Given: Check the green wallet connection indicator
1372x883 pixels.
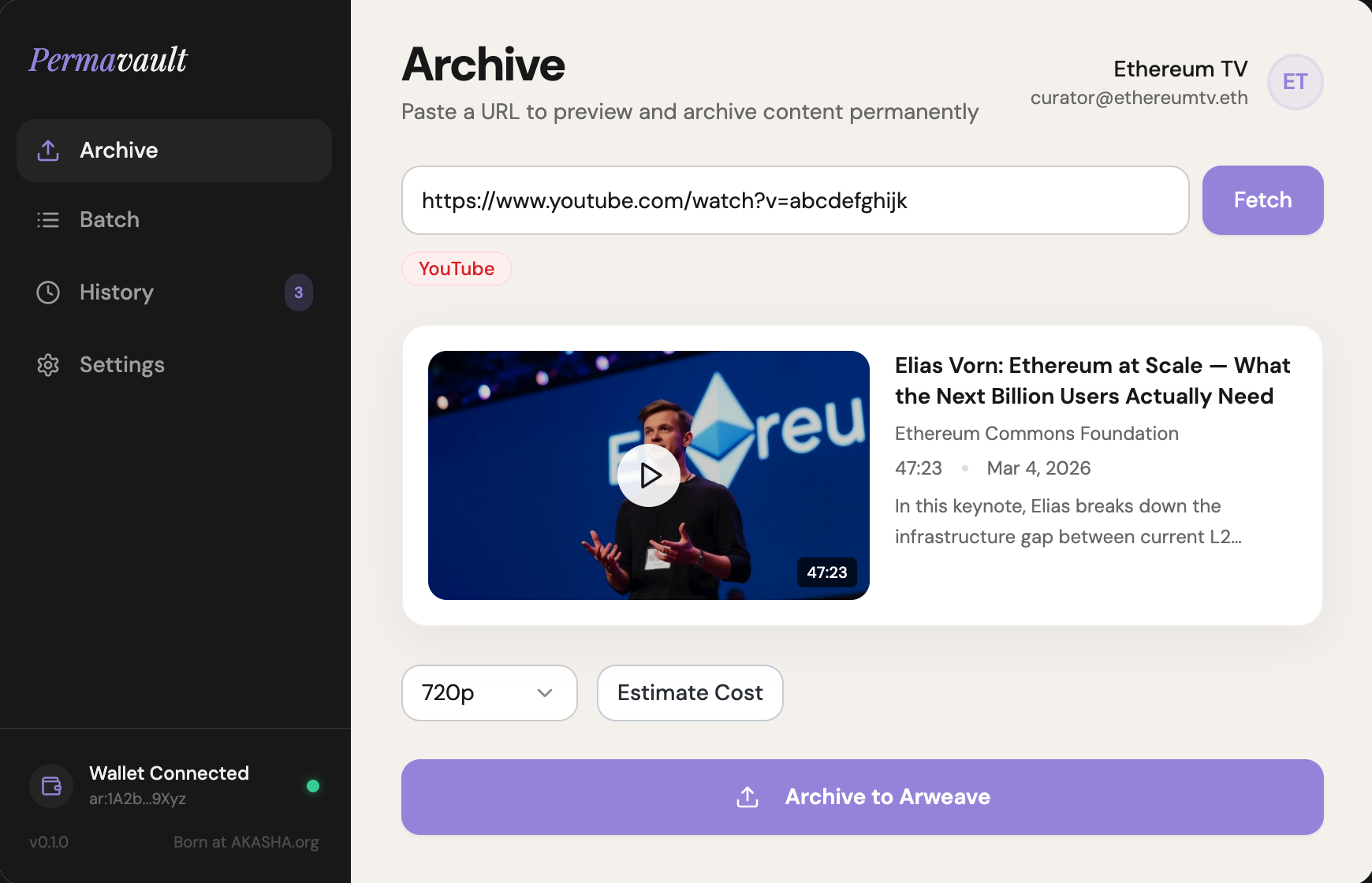Looking at the screenshot, I should pyautogui.click(x=313, y=785).
